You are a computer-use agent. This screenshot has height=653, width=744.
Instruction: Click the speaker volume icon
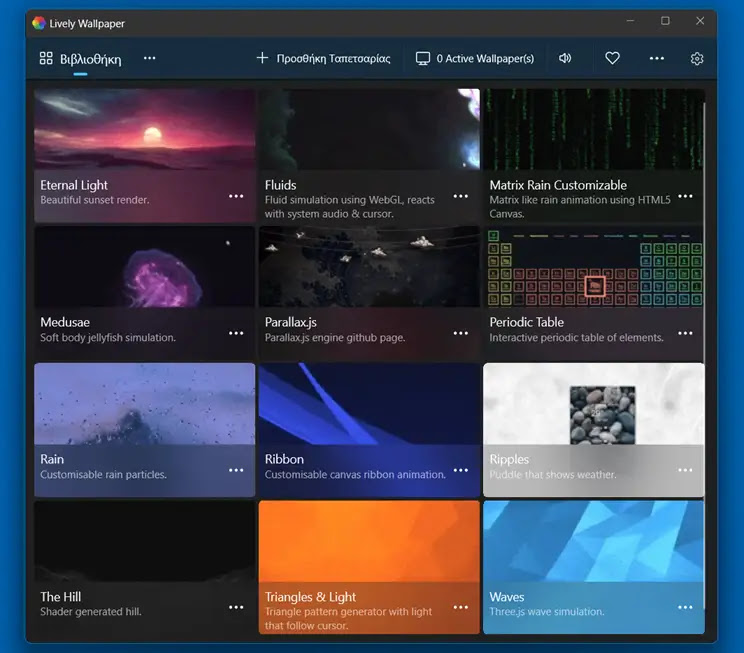coord(565,58)
